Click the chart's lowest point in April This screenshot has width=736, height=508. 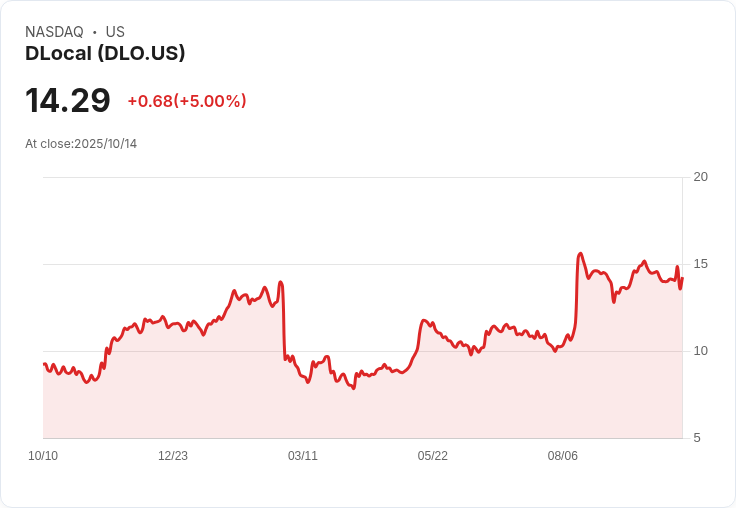pyautogui.click(x=353, y=388)
